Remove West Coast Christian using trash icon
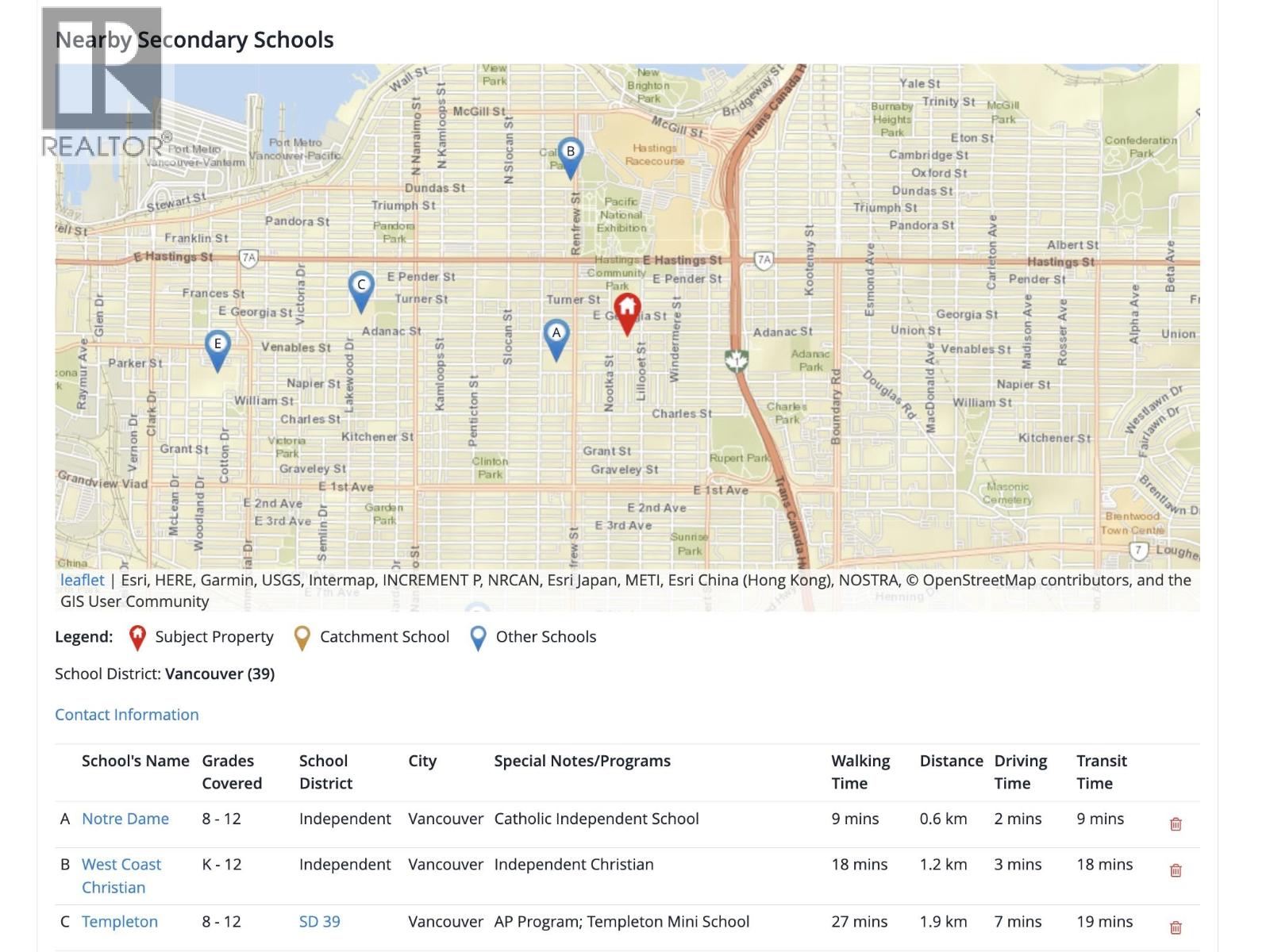Viewport: 1270px width, 952px height. (x=1176, y=870)
